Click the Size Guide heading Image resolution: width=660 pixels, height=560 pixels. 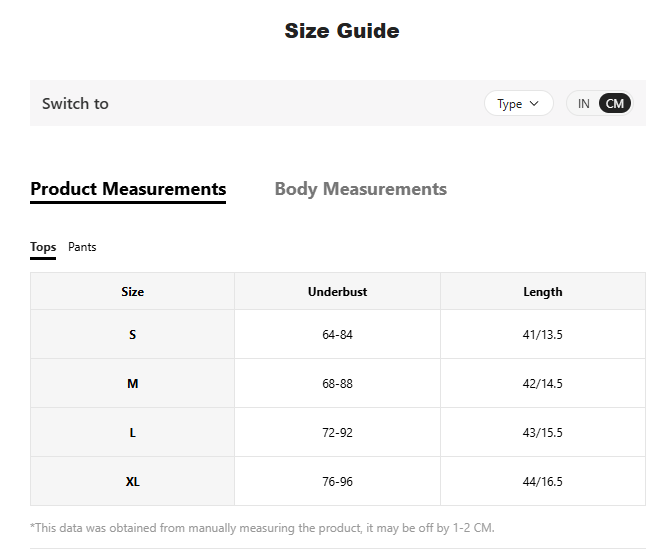point(341,31)
